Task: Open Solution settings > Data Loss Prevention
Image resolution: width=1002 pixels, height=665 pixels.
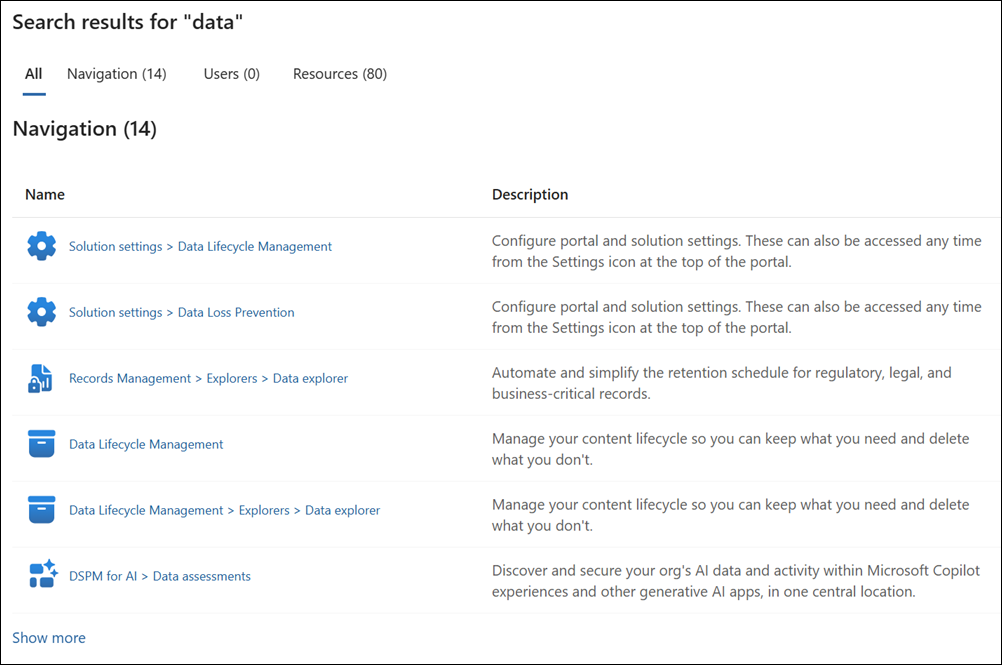Action: pyautogui.click(x=181, y=312)
